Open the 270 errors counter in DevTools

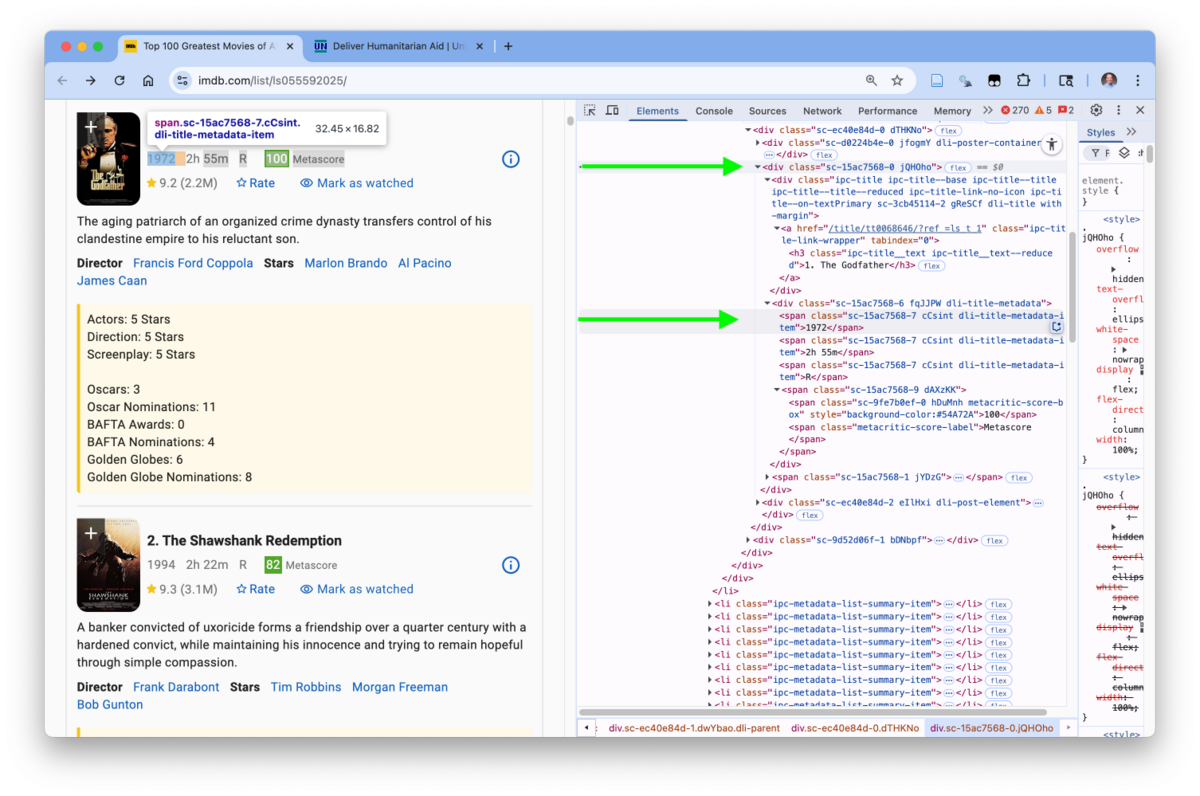[1014, 110]
